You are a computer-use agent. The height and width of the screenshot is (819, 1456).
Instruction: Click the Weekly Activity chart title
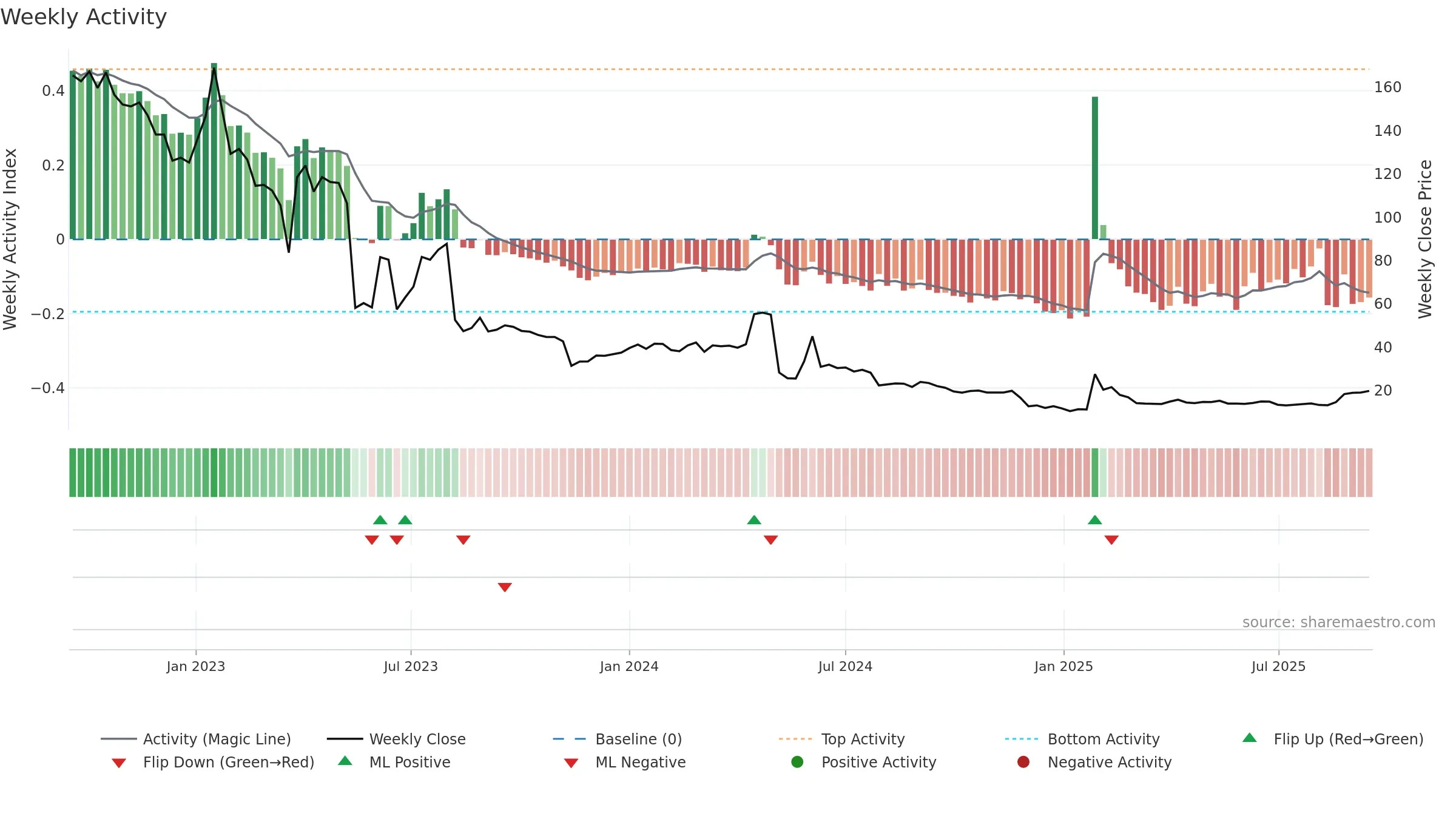[x=84, y=17]
